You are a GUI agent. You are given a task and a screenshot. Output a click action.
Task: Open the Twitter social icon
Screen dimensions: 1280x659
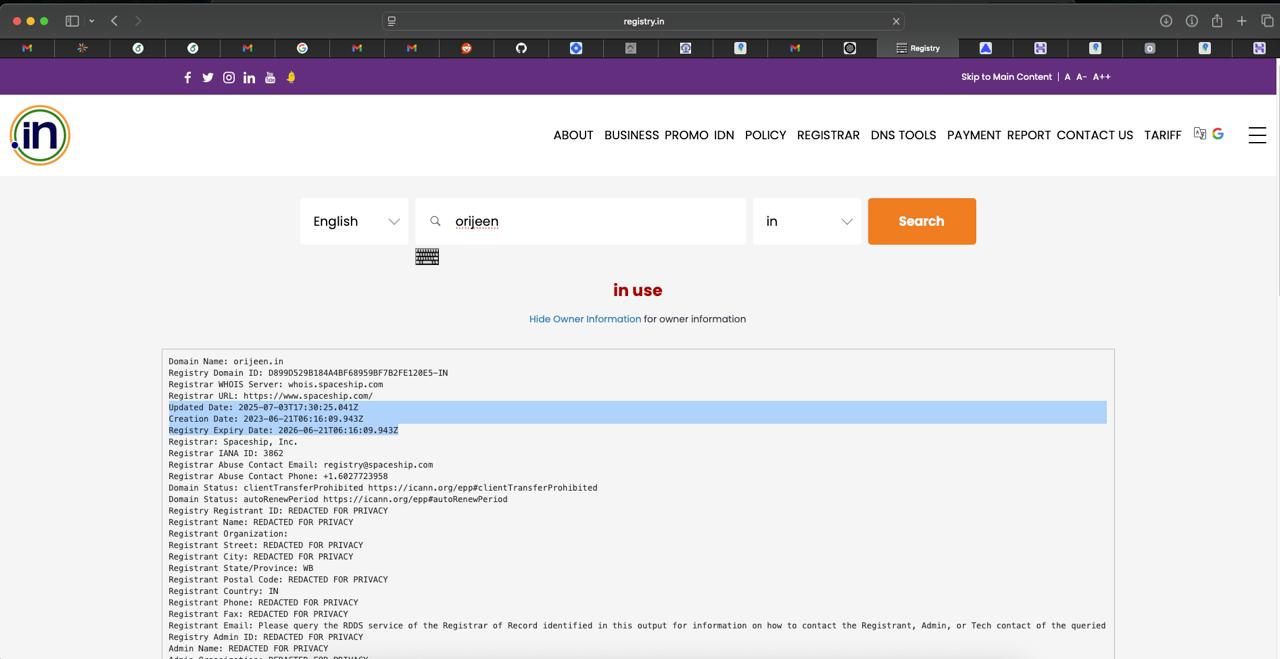click(x=208, y=77)
